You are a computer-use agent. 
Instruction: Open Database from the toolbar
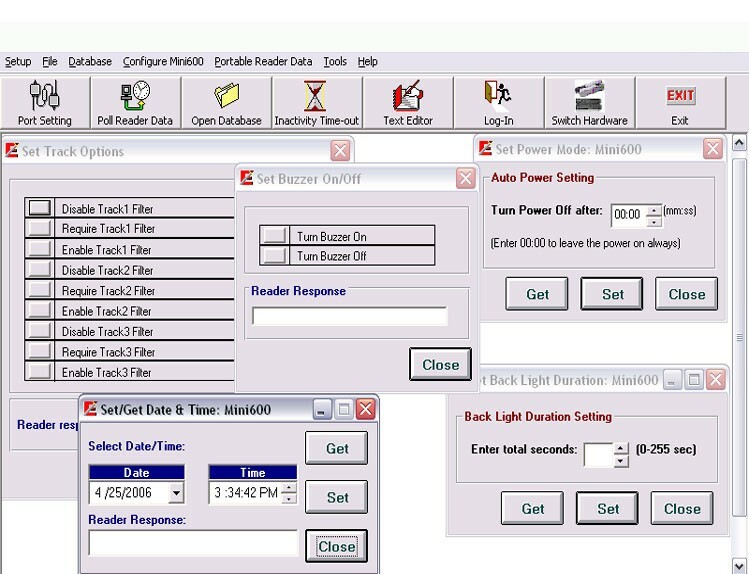226,103
